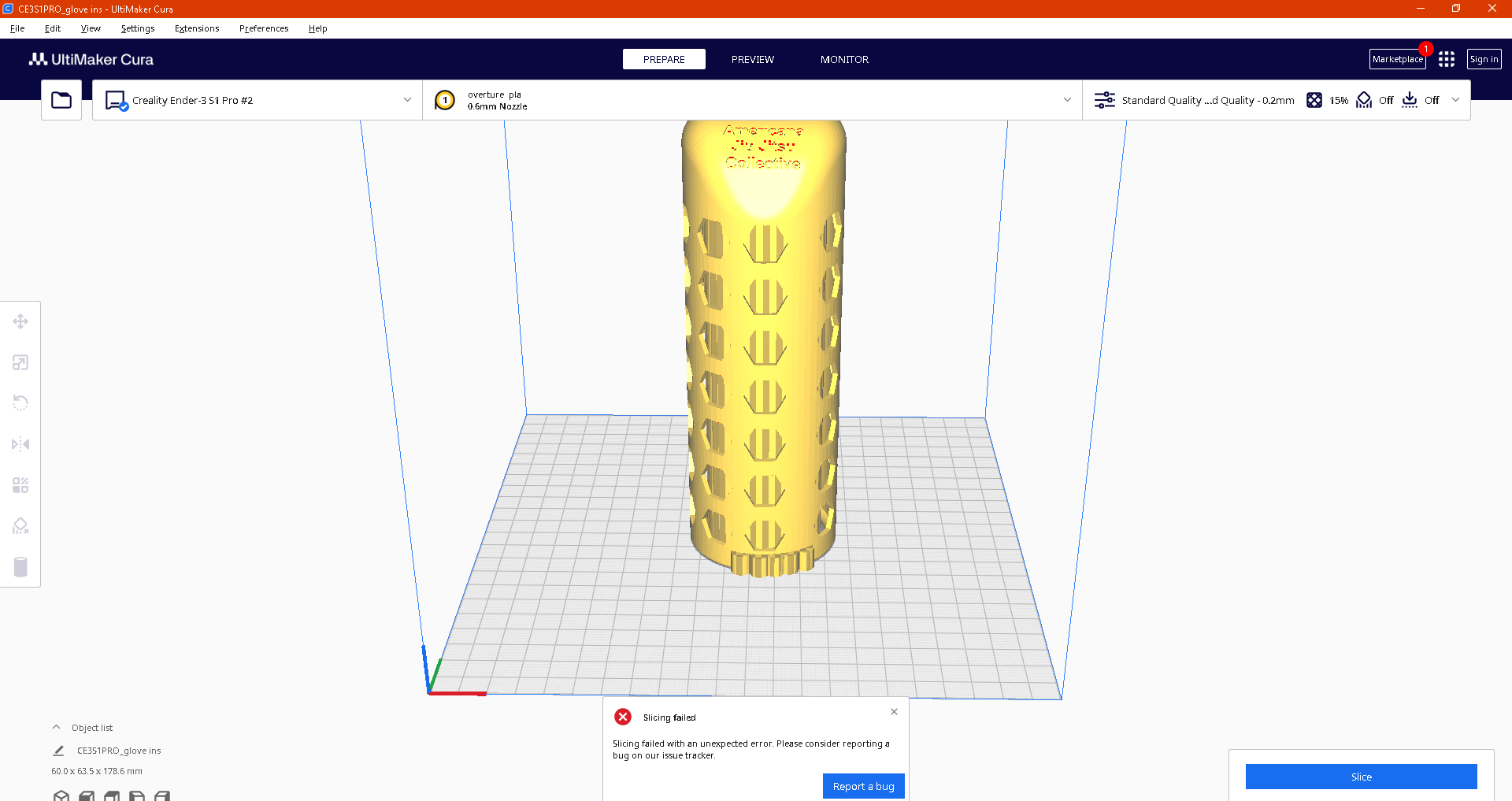The image size is (1512, 801).
Task: Select the Move tool
Action: point(20,321)
